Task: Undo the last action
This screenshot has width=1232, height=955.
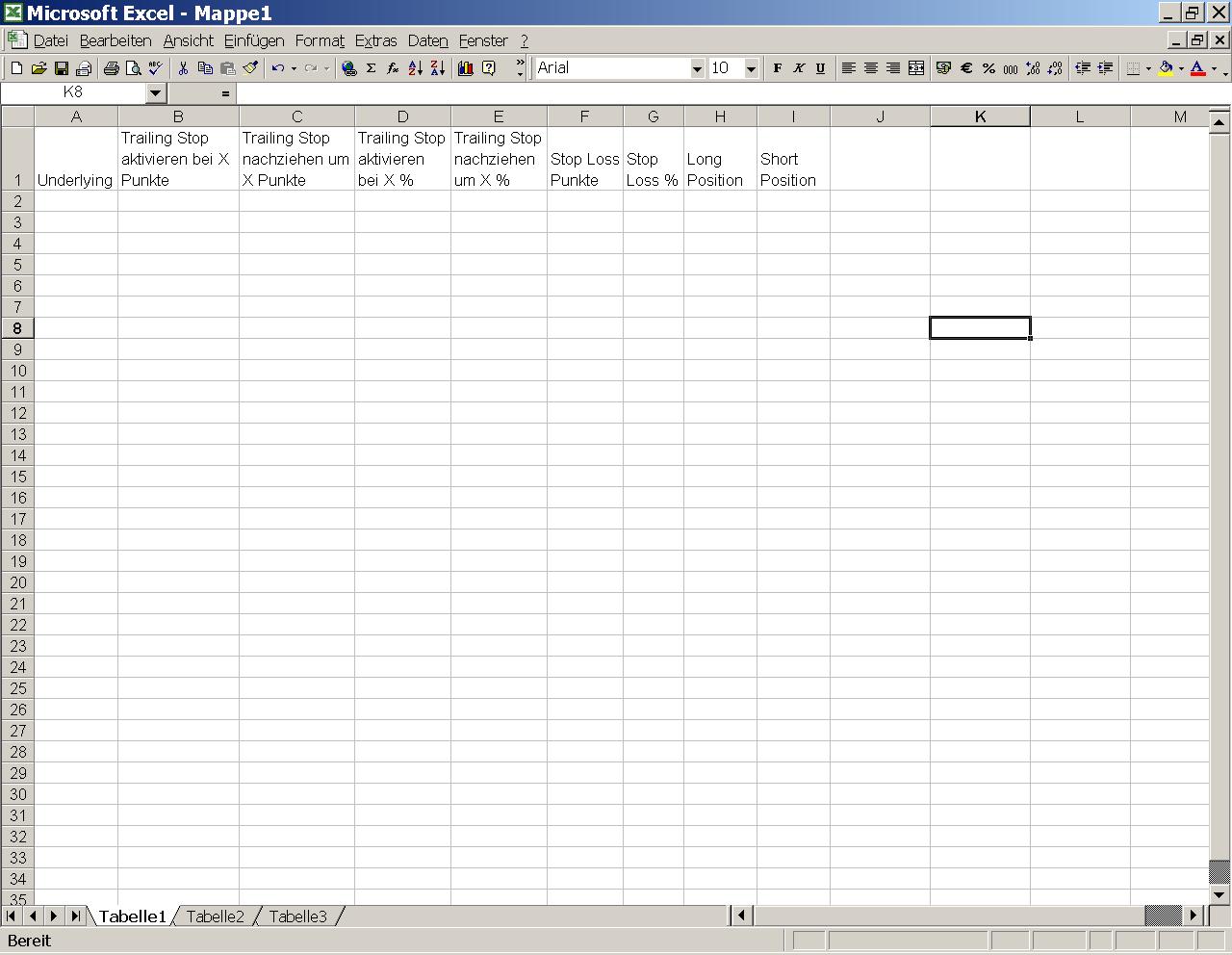Action: [277, 68]
